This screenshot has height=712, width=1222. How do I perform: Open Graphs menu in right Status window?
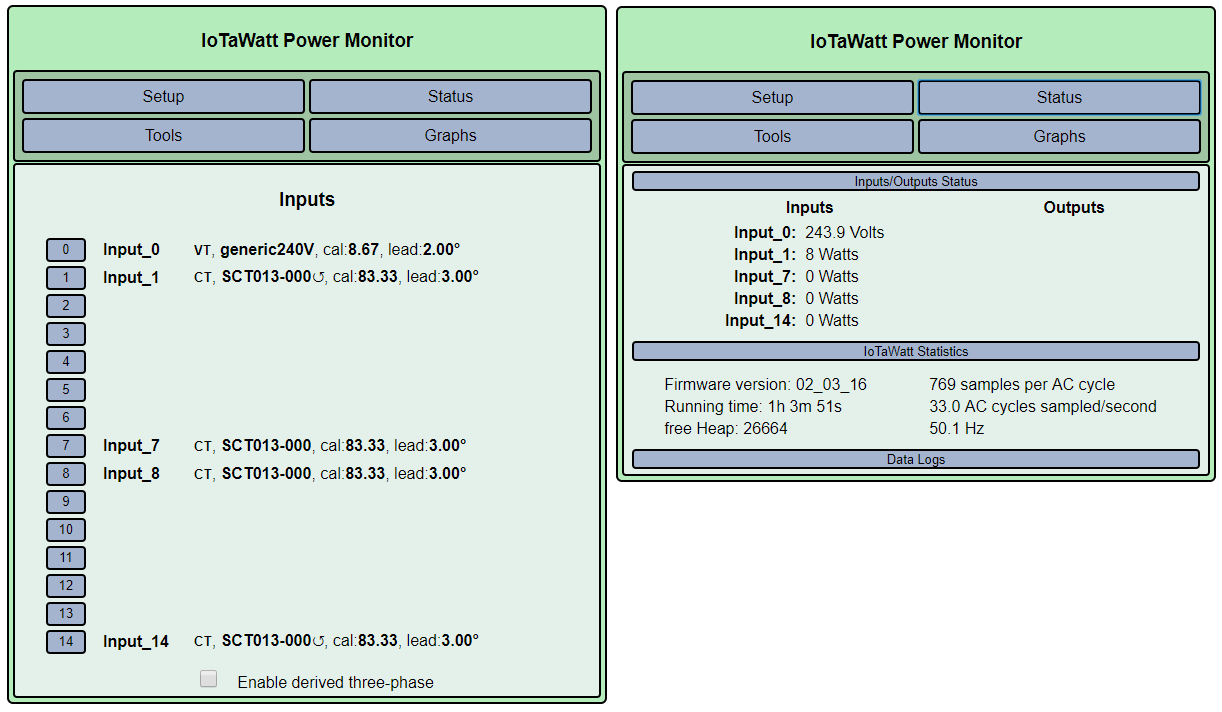pos(1059,136)
